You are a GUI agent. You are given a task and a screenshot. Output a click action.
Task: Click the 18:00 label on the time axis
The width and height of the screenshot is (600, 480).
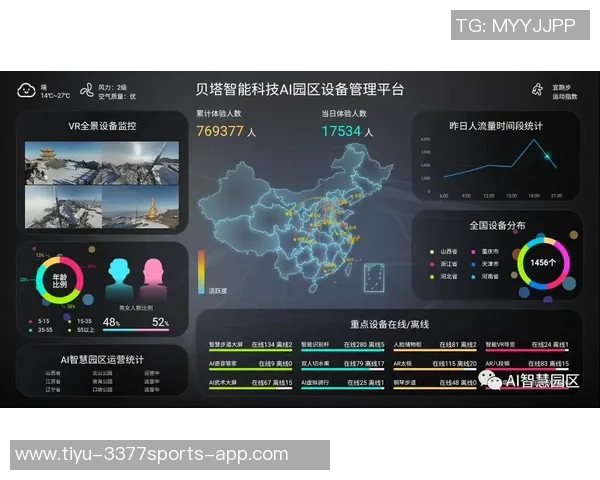pos(534,196)
